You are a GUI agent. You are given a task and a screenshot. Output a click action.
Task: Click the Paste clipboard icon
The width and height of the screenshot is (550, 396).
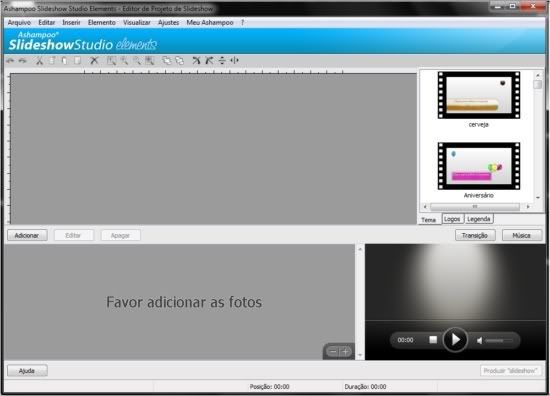pos(65,61)
